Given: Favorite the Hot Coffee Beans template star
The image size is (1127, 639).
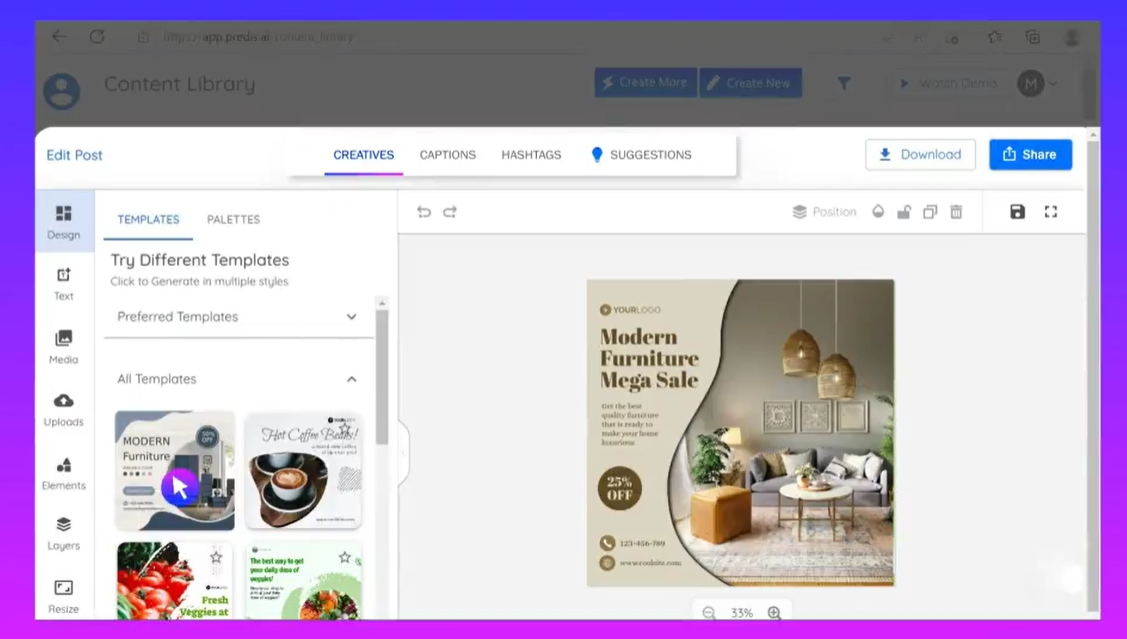Looking at the screenshot, I should coord(345,428).
